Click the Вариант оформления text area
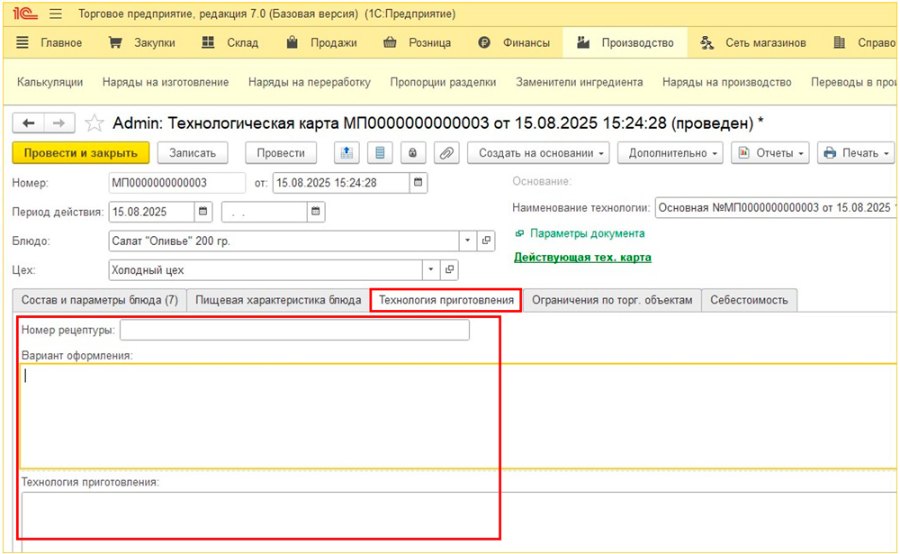 pos(458,416)
